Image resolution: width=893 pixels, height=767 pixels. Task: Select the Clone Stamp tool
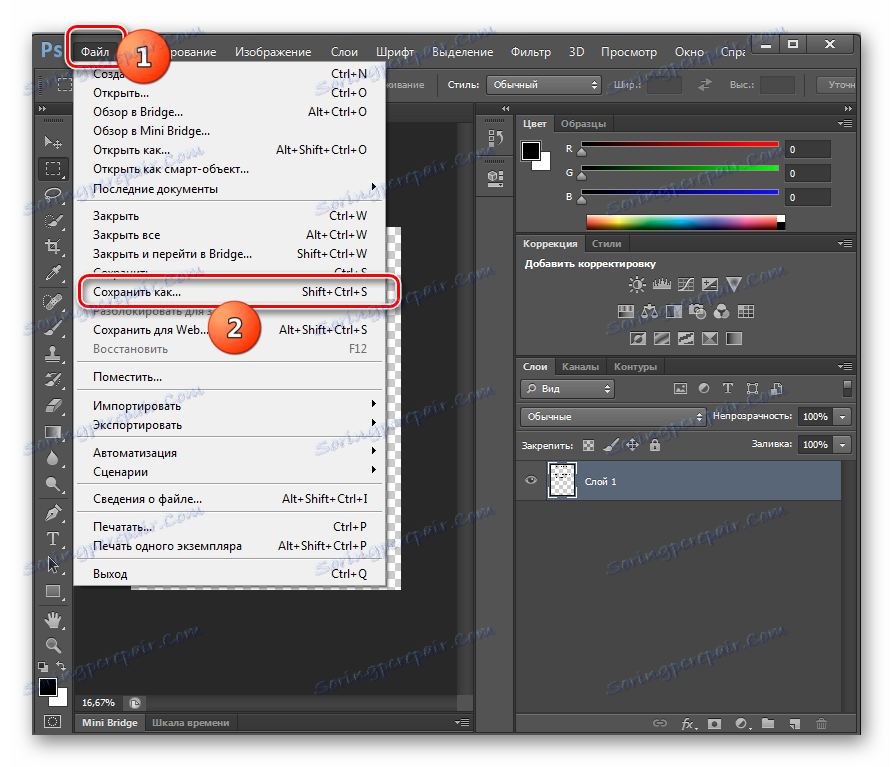53,354
